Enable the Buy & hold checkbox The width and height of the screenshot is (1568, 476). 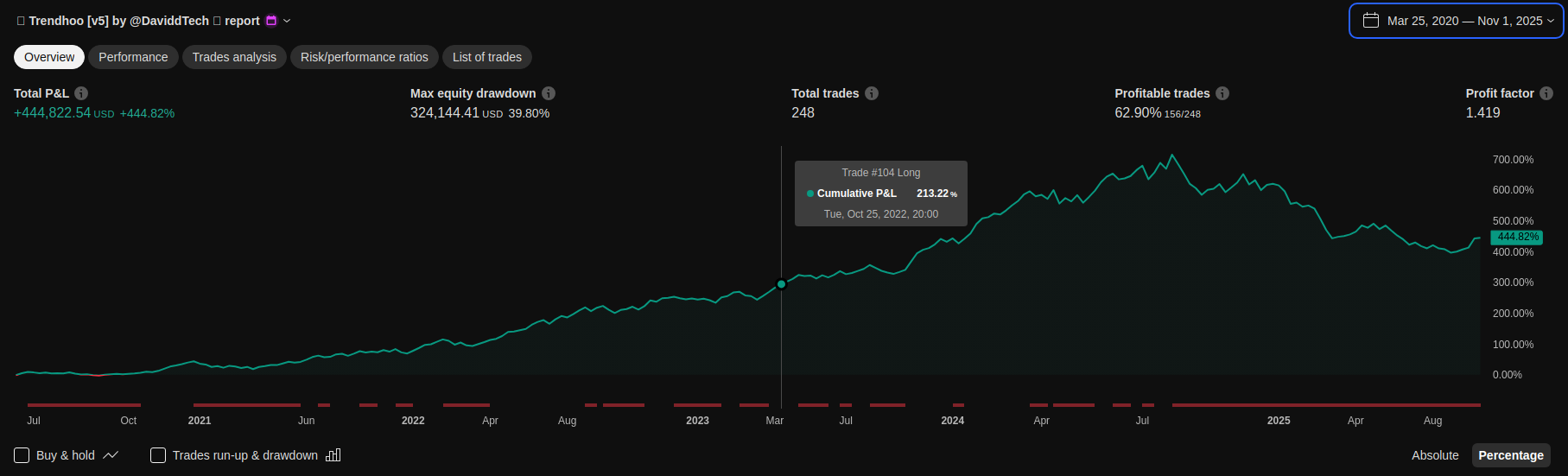point(22,455)
